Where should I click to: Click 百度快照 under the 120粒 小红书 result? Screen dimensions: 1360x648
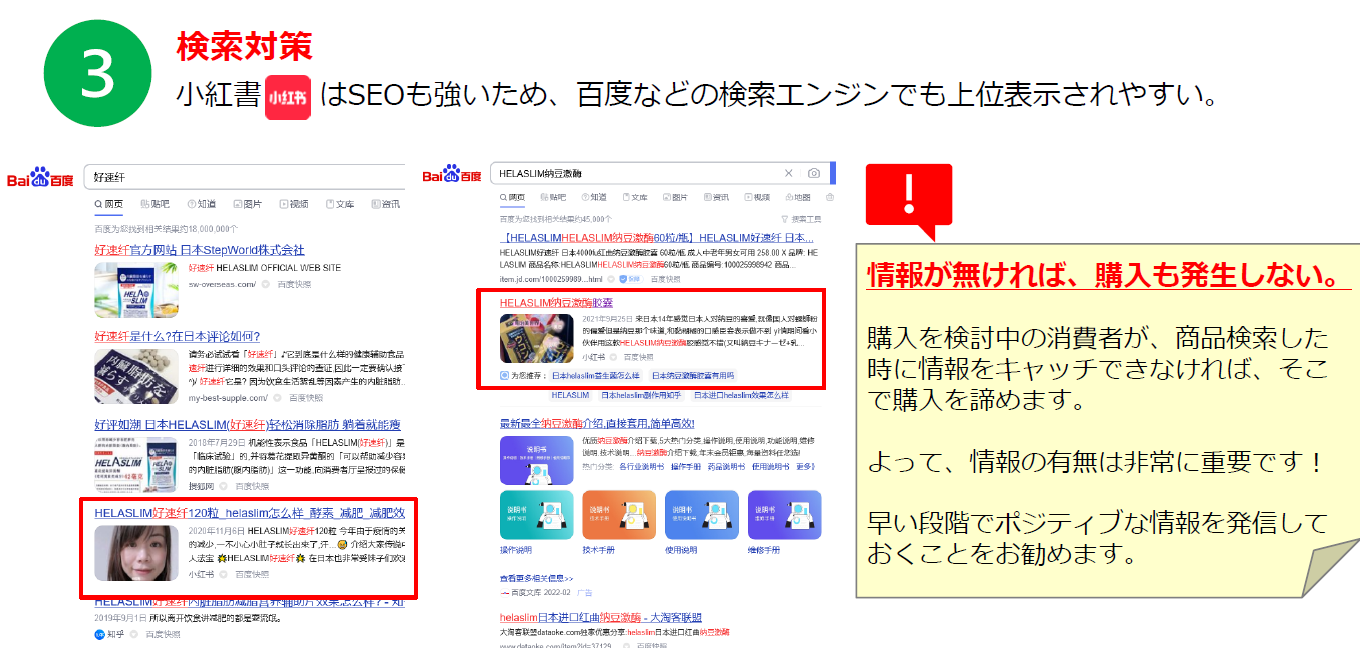[252, 574]
